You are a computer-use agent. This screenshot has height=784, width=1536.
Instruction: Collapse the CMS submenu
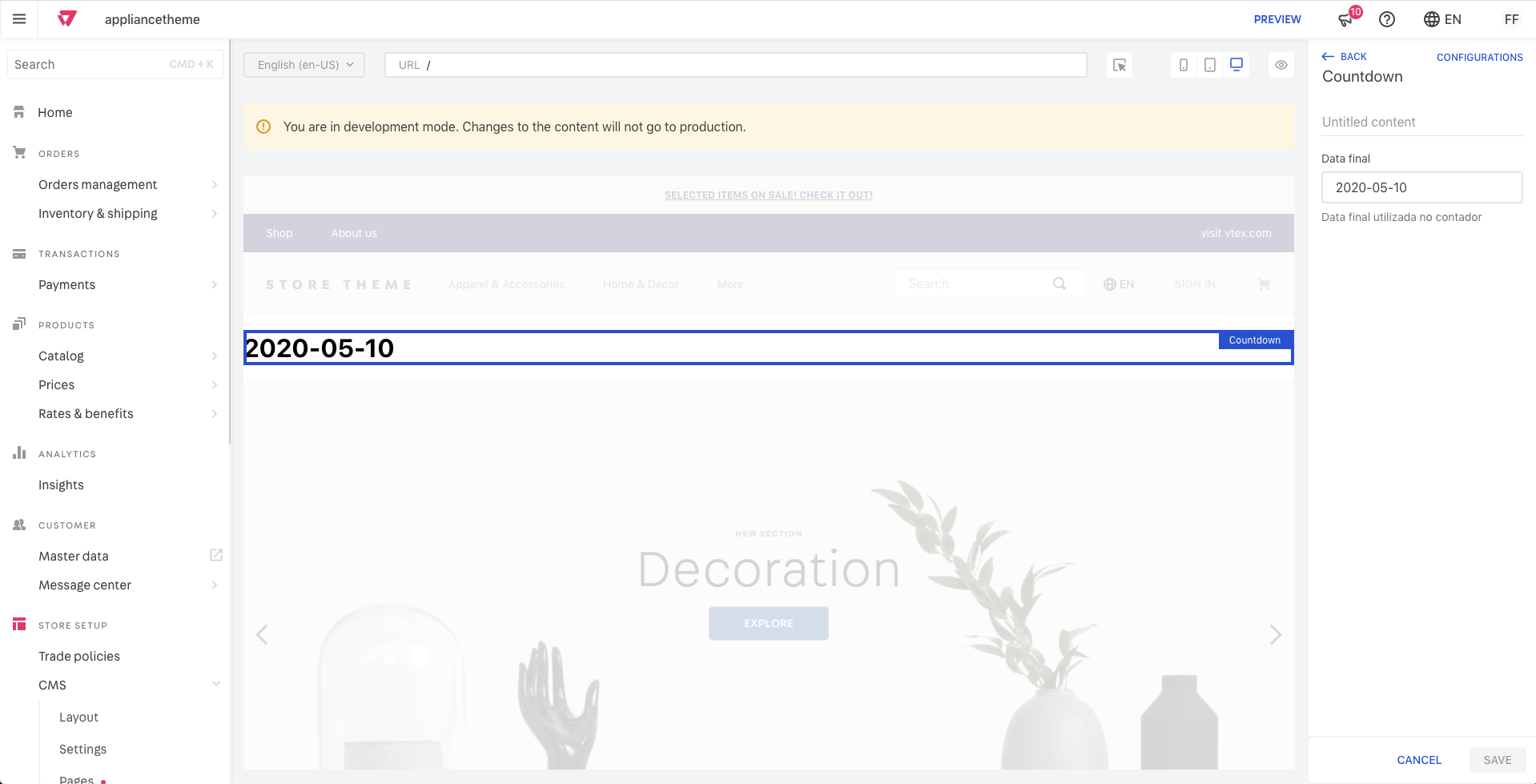click(215, 683)
